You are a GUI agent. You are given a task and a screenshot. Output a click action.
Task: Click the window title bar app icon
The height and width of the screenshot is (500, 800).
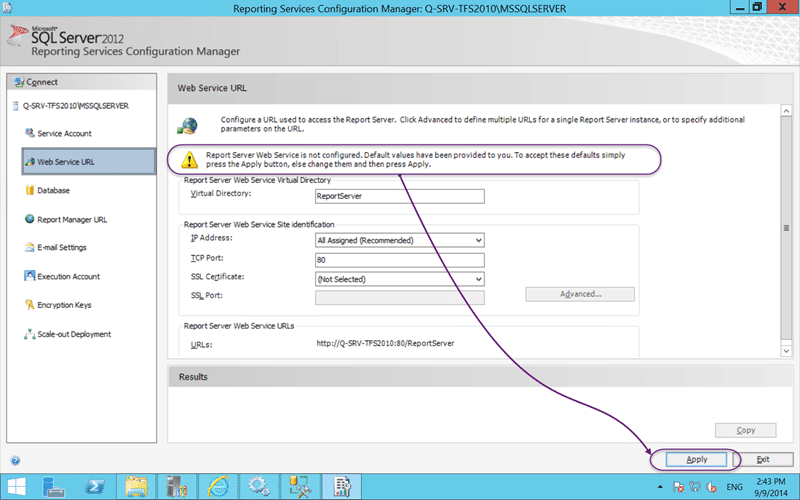coord(7,8)
